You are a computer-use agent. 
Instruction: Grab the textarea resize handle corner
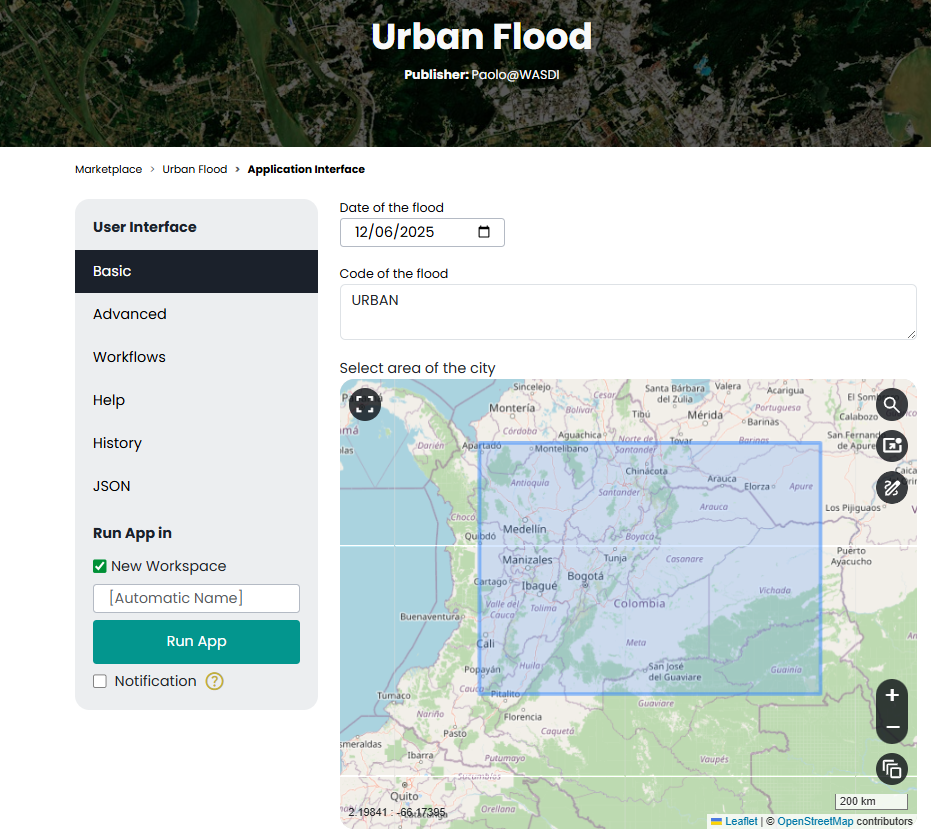911,334
